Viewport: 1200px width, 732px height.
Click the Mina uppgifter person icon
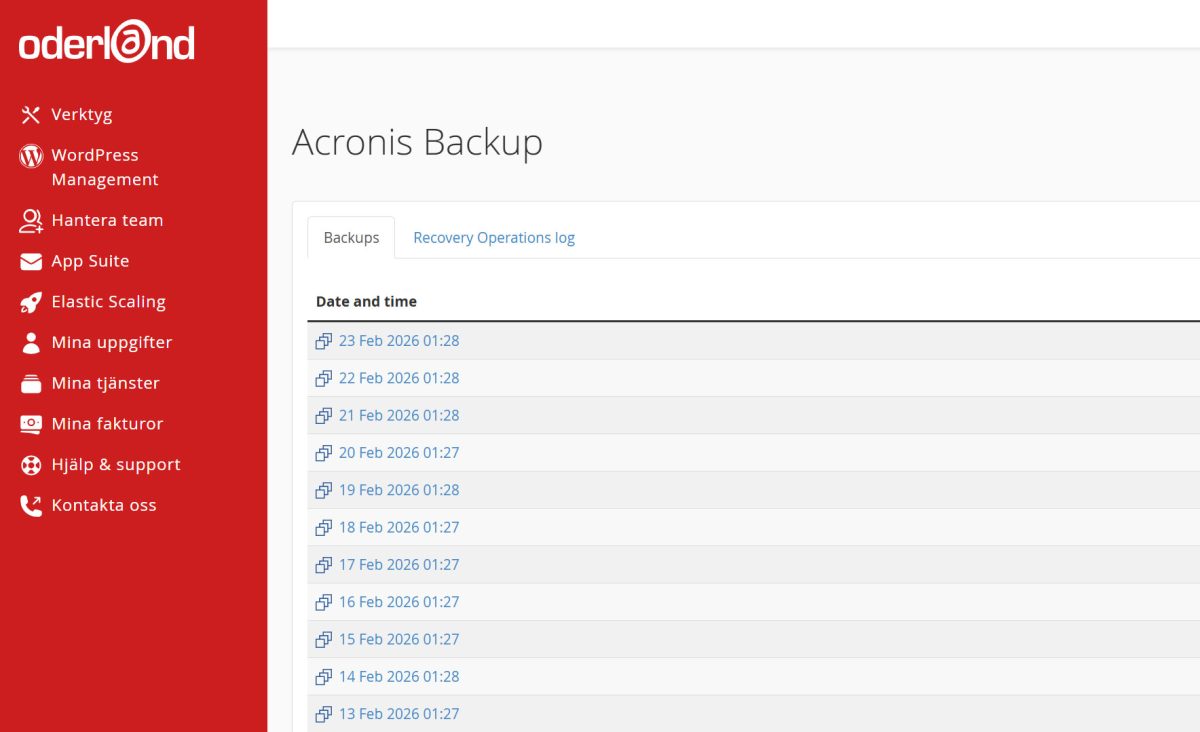pos(31,343)
